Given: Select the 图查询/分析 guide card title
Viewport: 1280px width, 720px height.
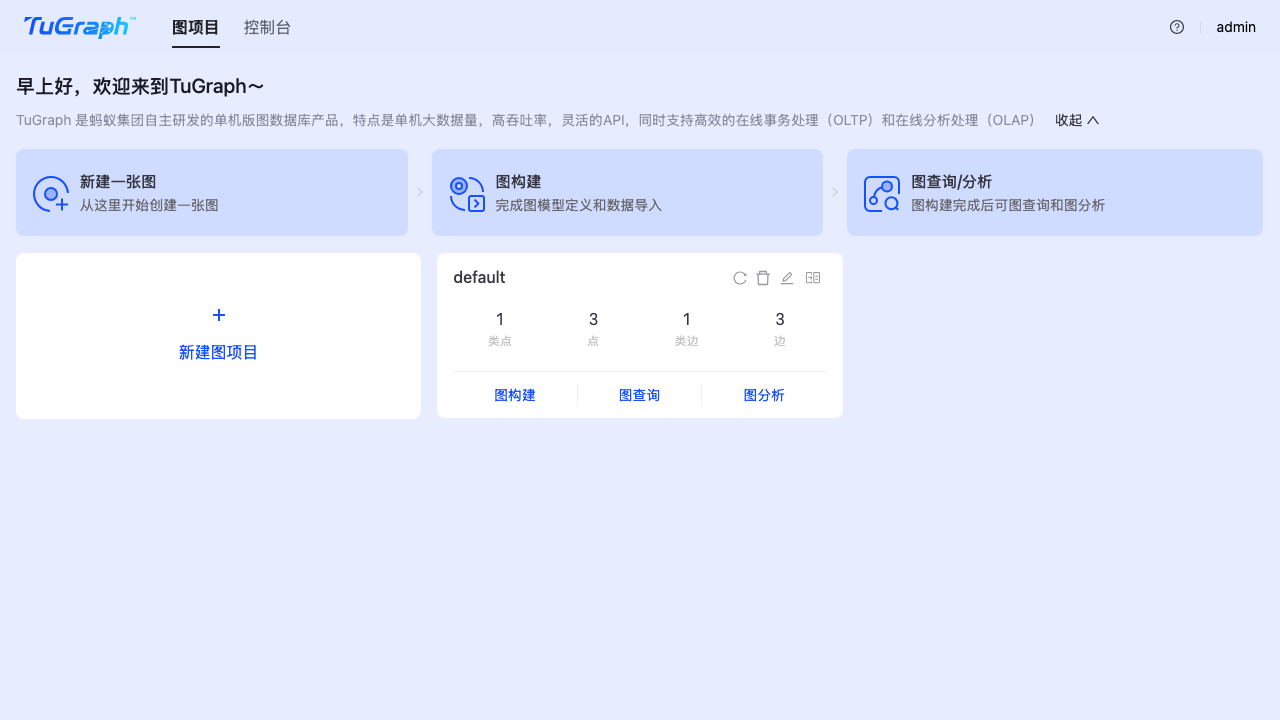Looking at the screenshot, I should click(952, 182).
